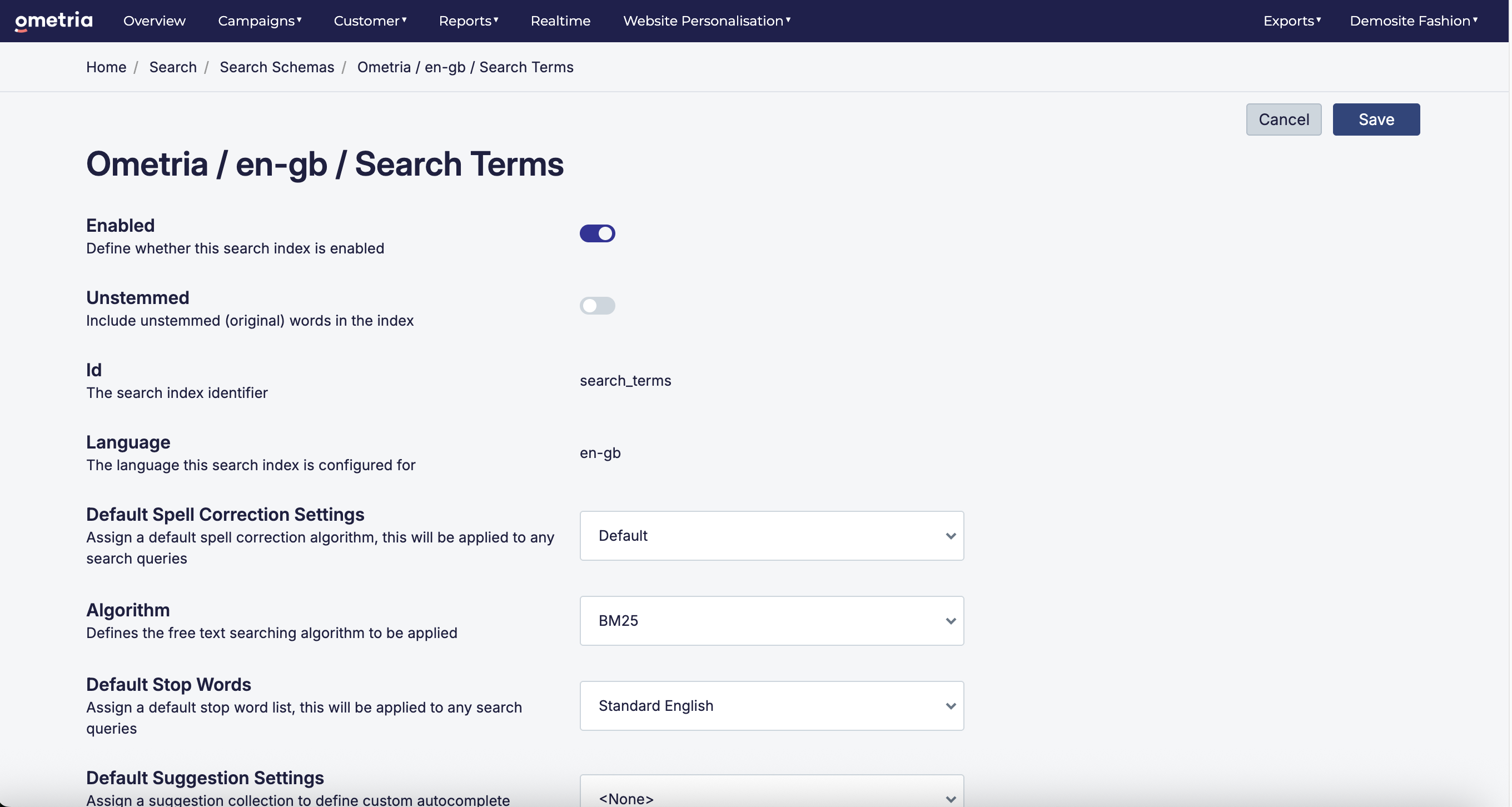Screen dimensions: 1512x807
Task: Go to the Realtime page
Action: point(560,21)
